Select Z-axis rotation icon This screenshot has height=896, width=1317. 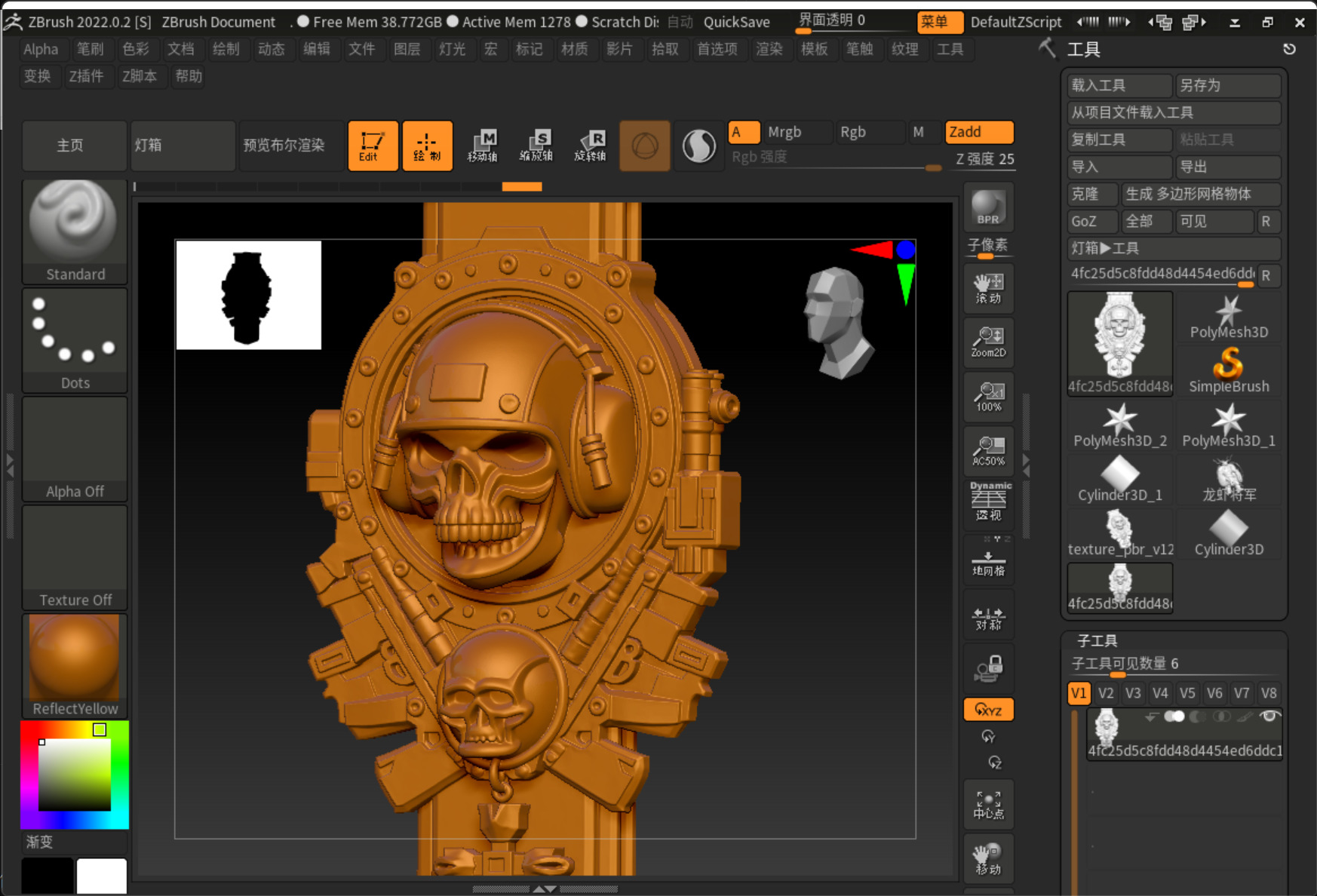click(995, 763)
